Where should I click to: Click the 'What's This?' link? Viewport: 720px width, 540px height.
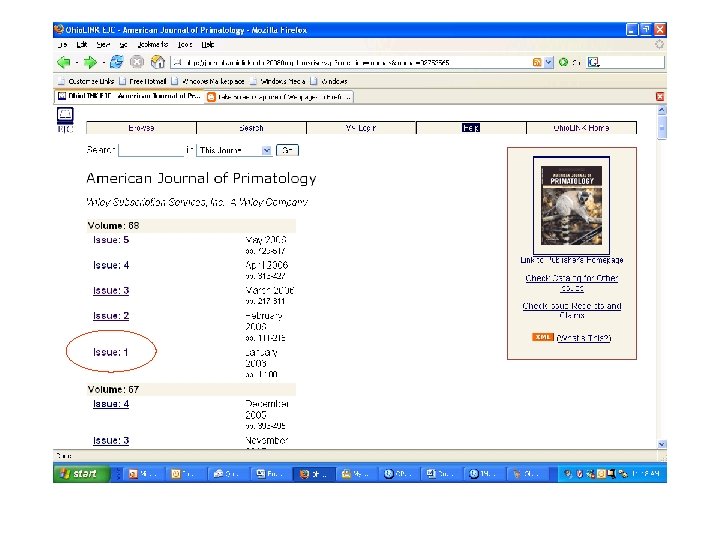coord(584,338)
